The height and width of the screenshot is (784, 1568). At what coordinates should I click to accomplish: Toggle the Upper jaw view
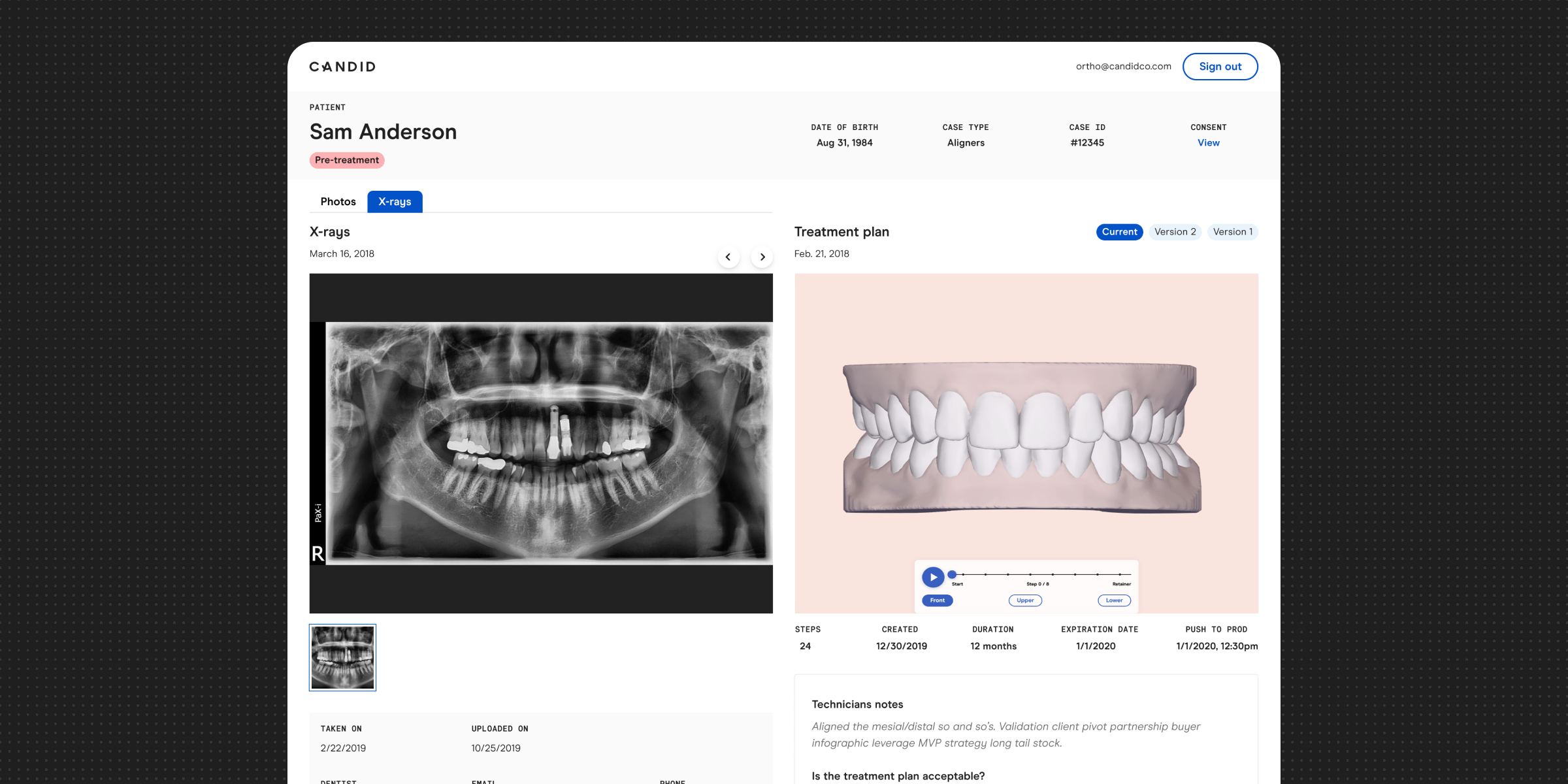coord(1025,600)
